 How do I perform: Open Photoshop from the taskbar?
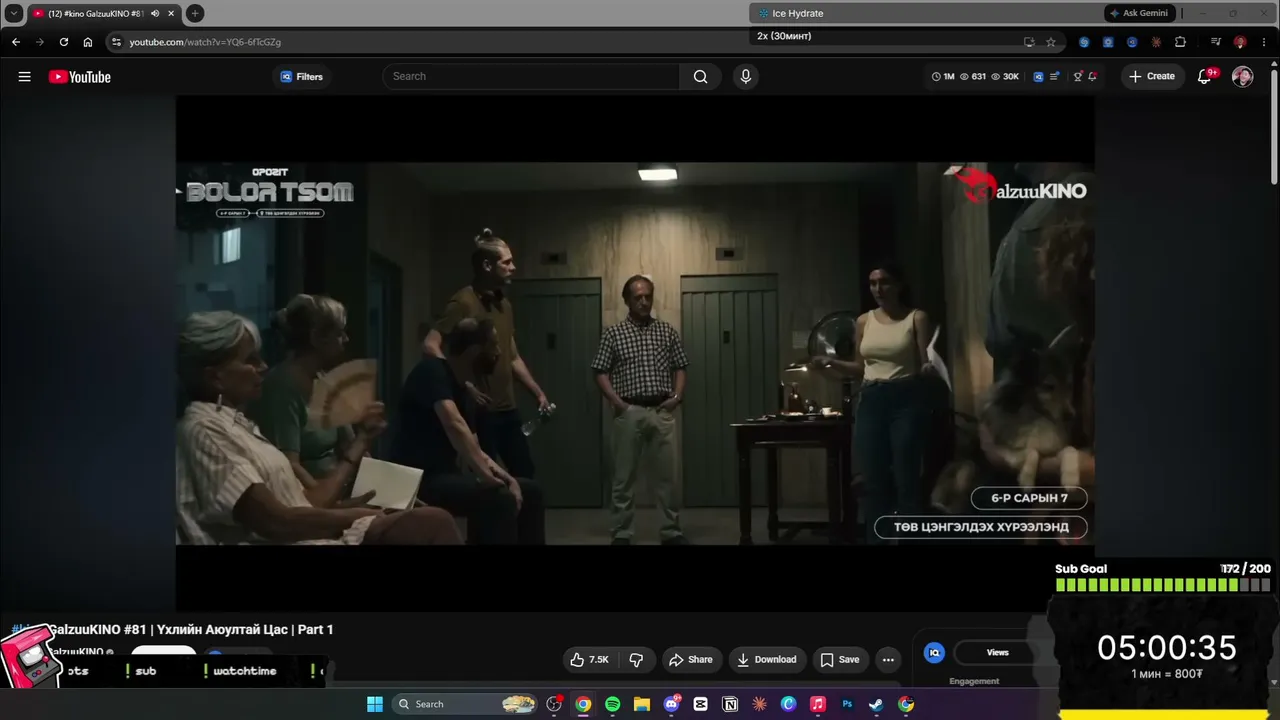pyautogui.click(x=847, y=704)
